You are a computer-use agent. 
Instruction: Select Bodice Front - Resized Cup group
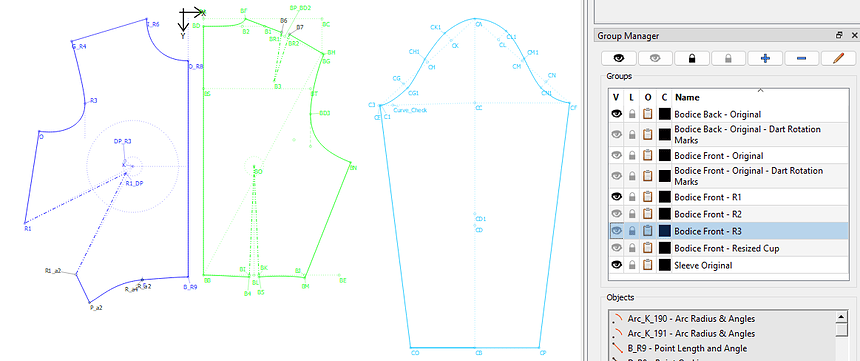(x=726, y=248)
